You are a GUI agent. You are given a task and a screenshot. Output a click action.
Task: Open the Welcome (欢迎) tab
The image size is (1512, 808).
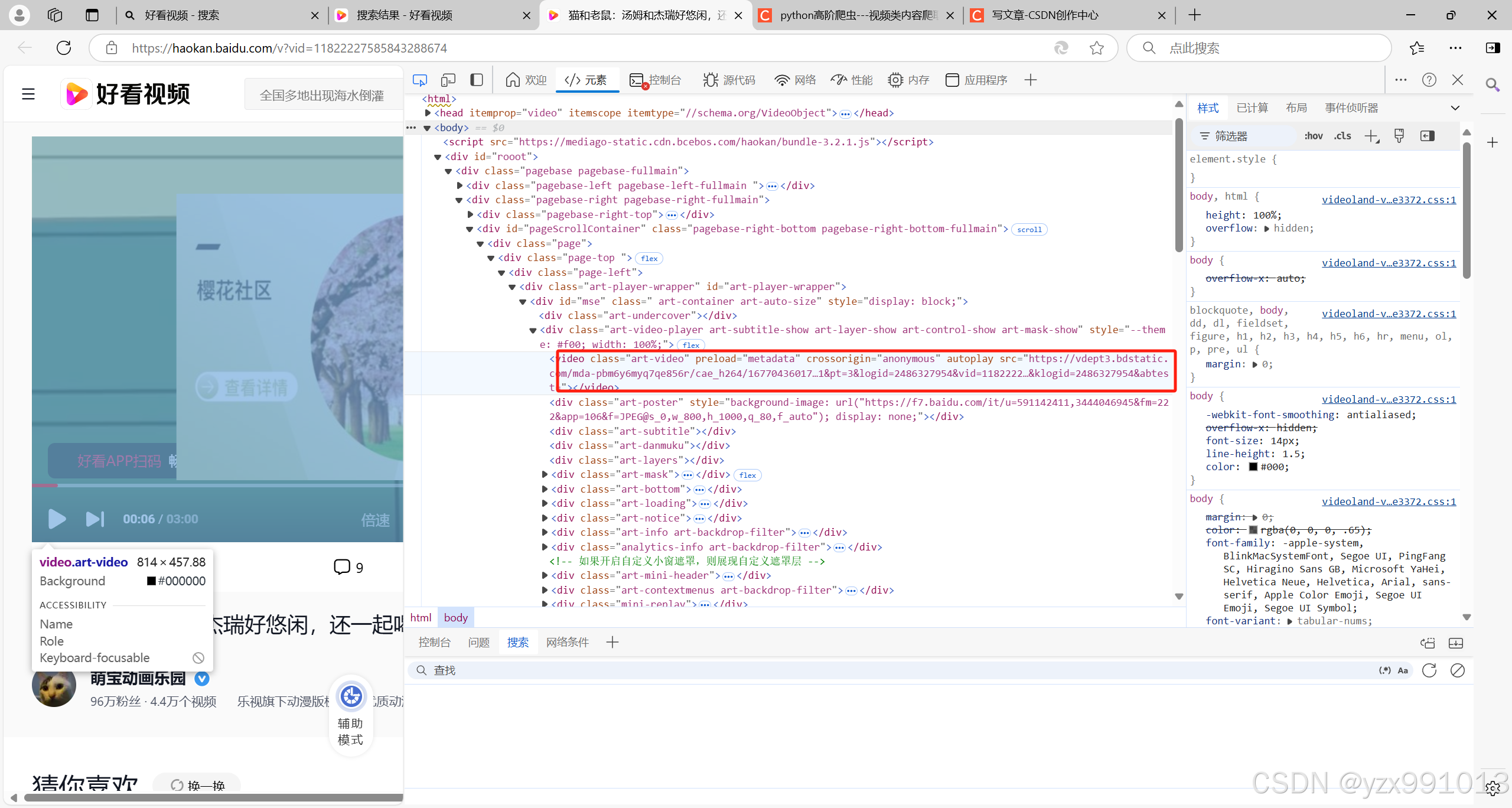(526, 80)
